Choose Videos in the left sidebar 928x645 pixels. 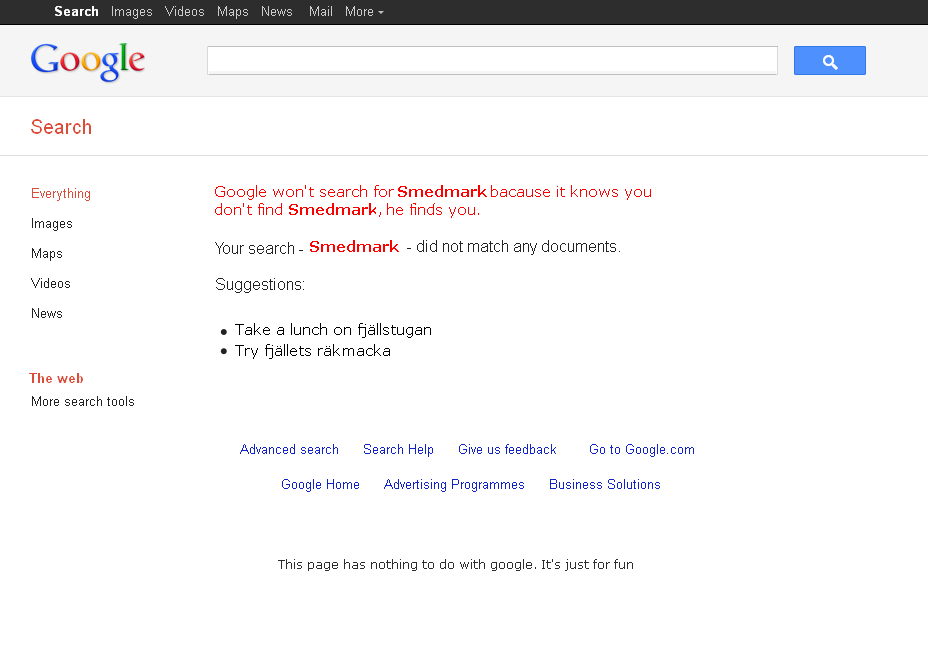(51, 283)
